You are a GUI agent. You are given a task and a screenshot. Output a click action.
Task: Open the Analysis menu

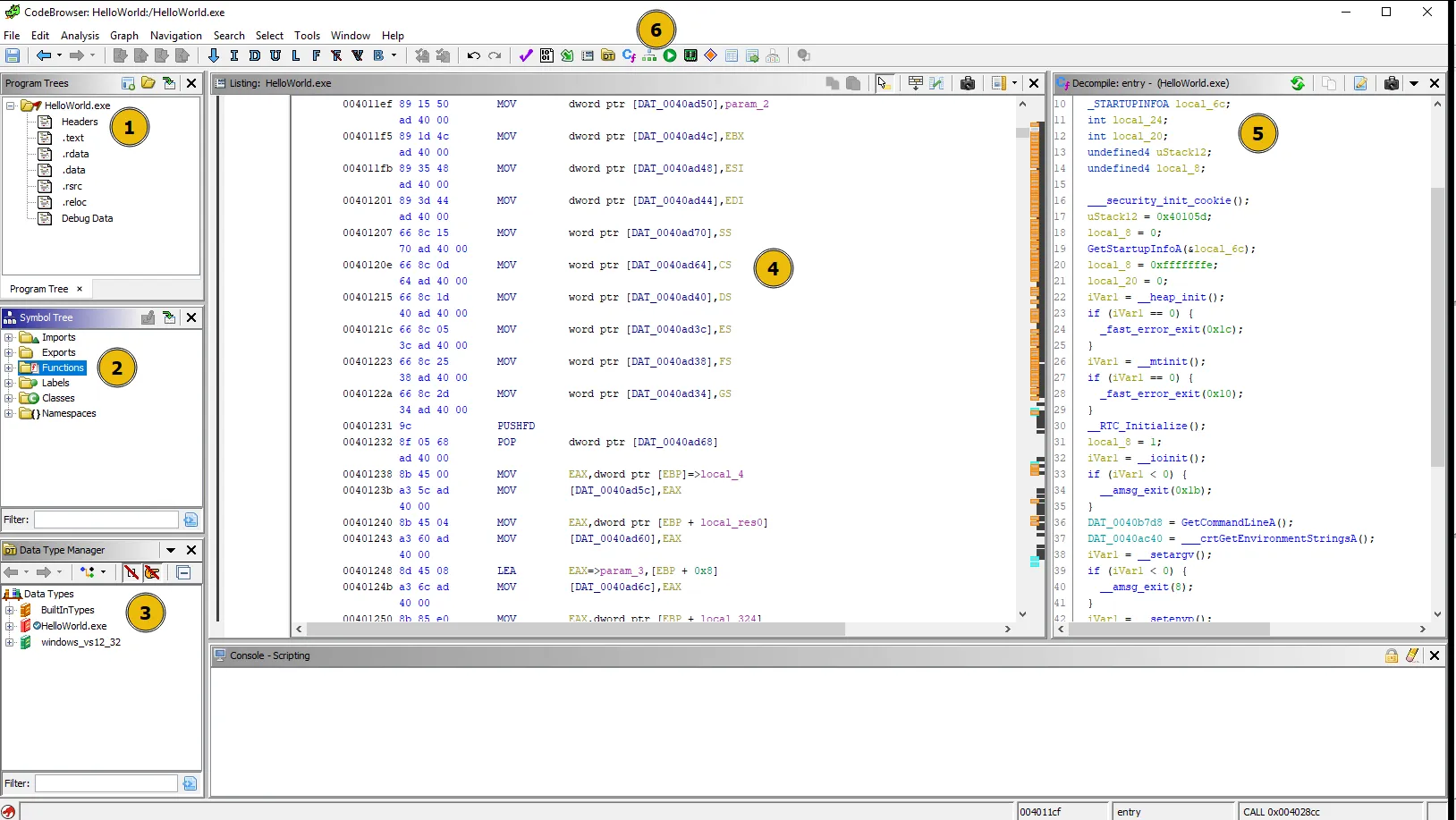(x=80, y=36)
